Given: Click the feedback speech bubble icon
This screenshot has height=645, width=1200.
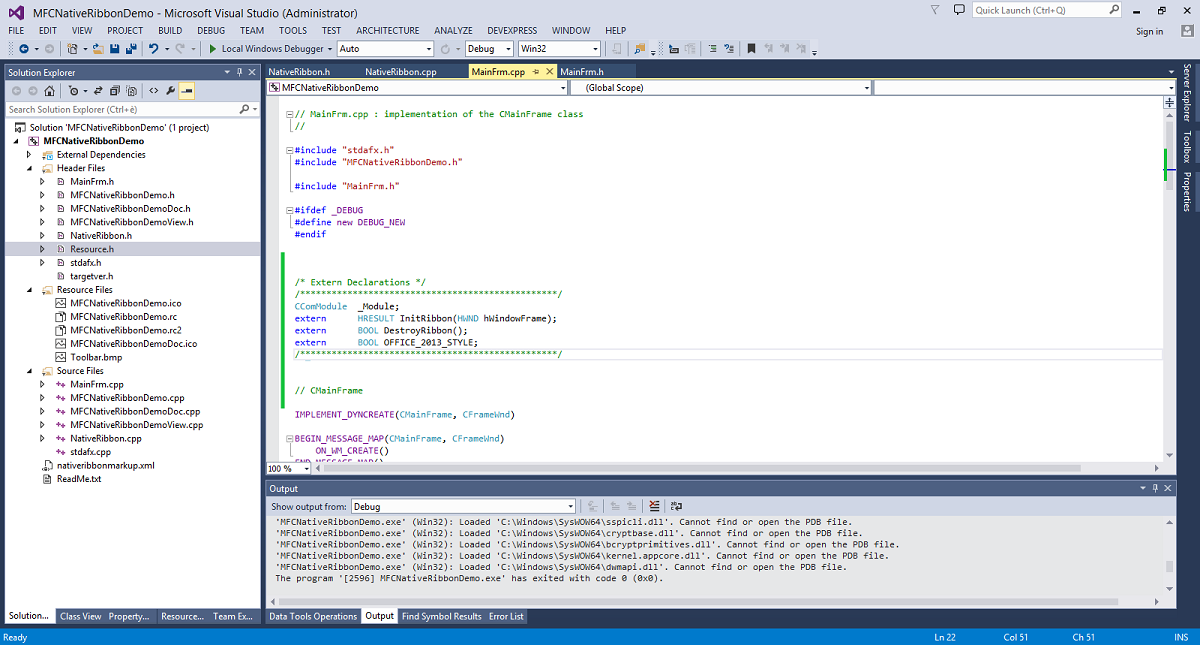Looking at the screenshot, I should tap(958, 10).
